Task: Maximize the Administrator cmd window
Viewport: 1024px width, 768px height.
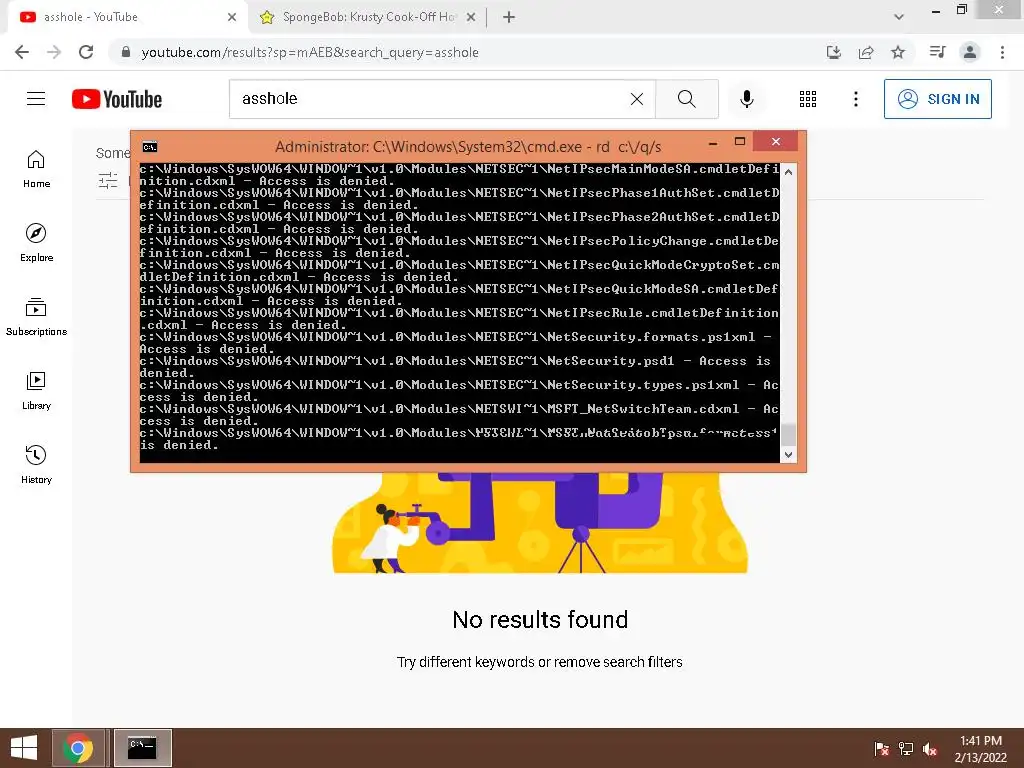Action: [740, 142]
